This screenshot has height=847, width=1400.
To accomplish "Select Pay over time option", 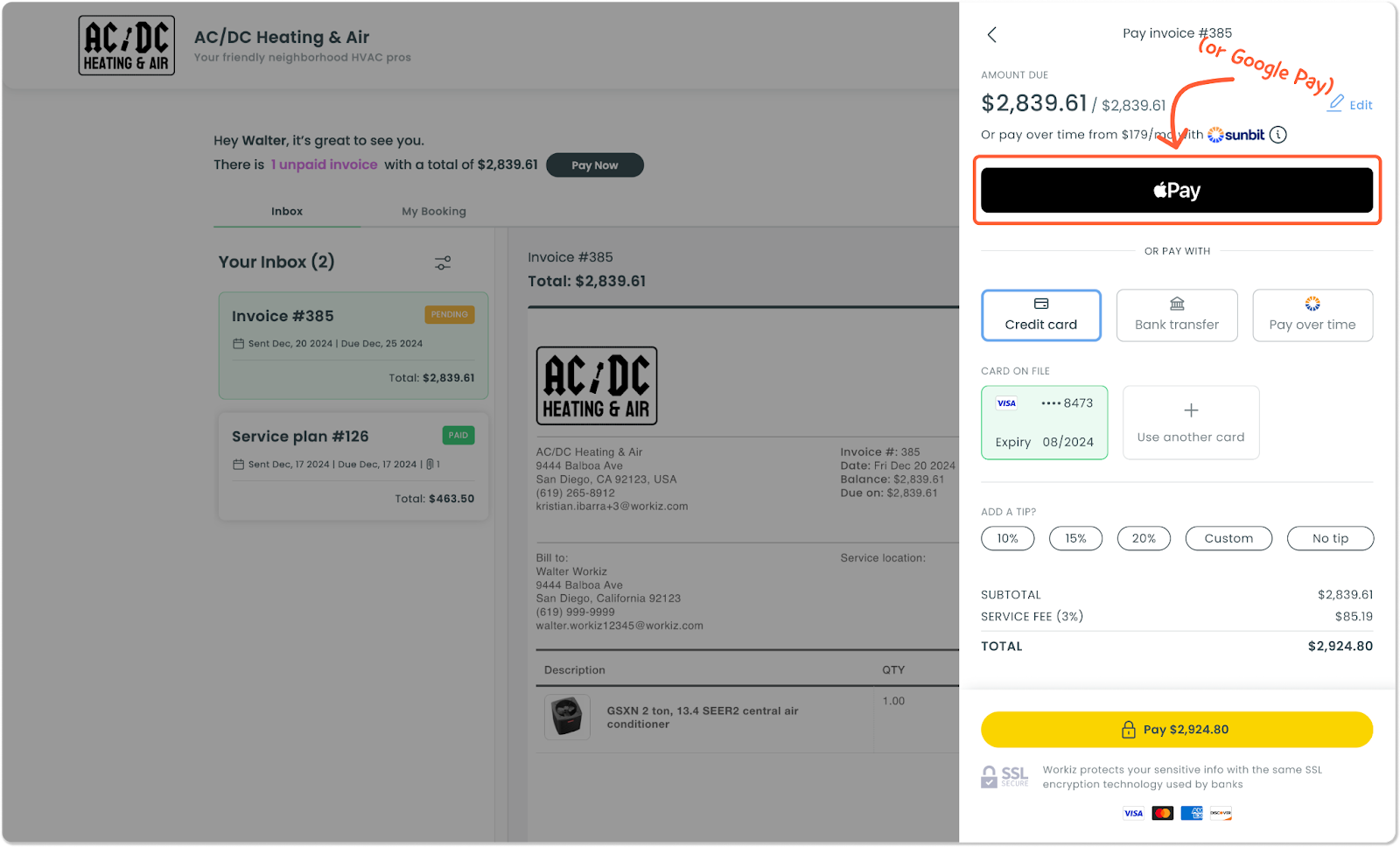I will [1312, 315].
